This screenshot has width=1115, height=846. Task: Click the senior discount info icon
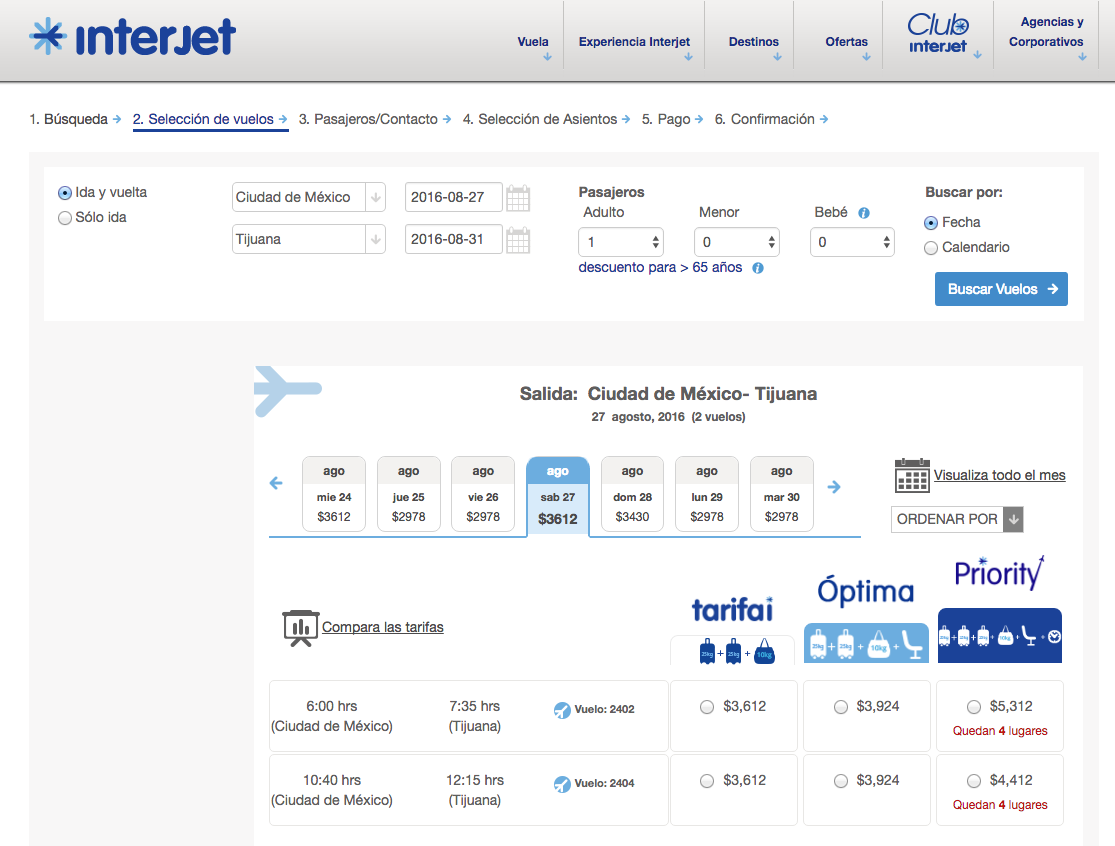(758, 268)
